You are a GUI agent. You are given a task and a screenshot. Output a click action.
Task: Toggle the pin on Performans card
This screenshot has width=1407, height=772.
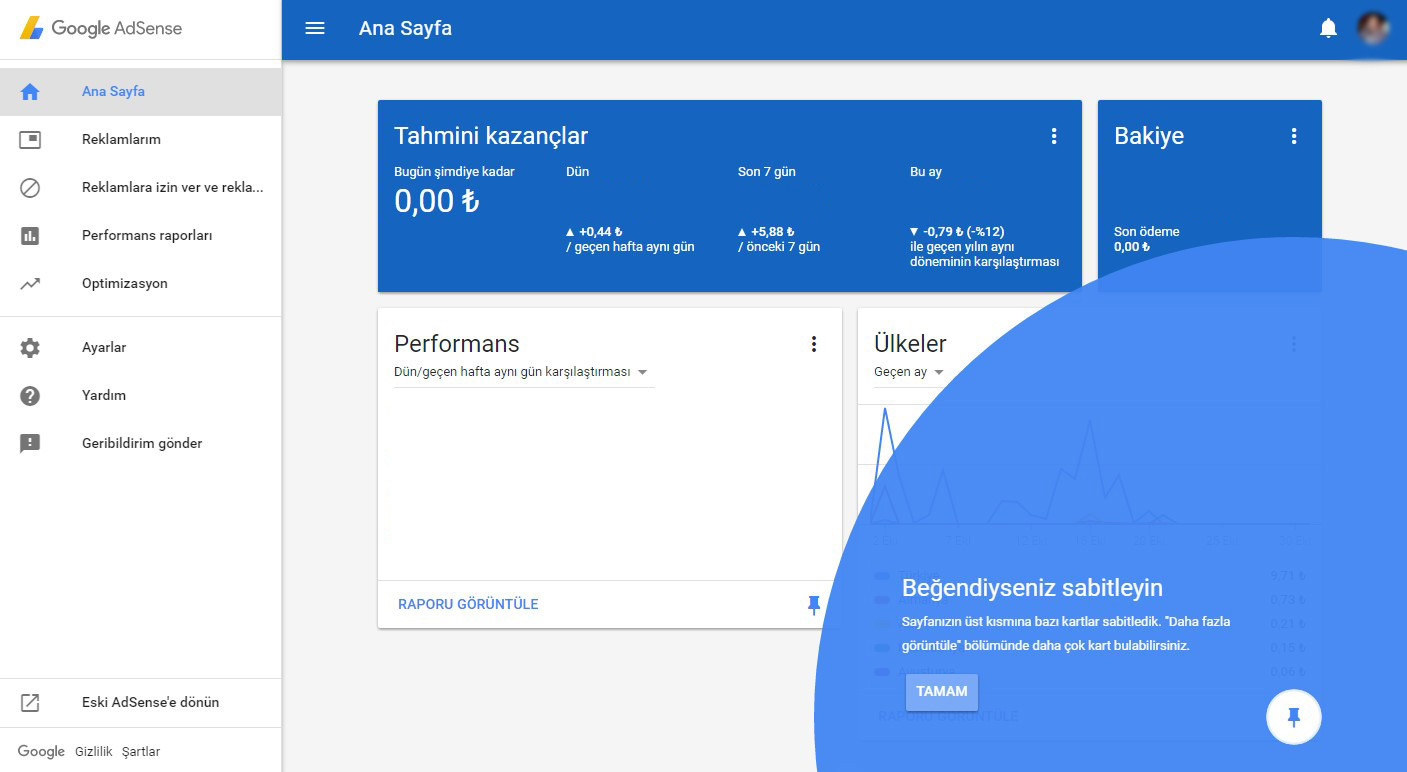[x=813, y=604]
